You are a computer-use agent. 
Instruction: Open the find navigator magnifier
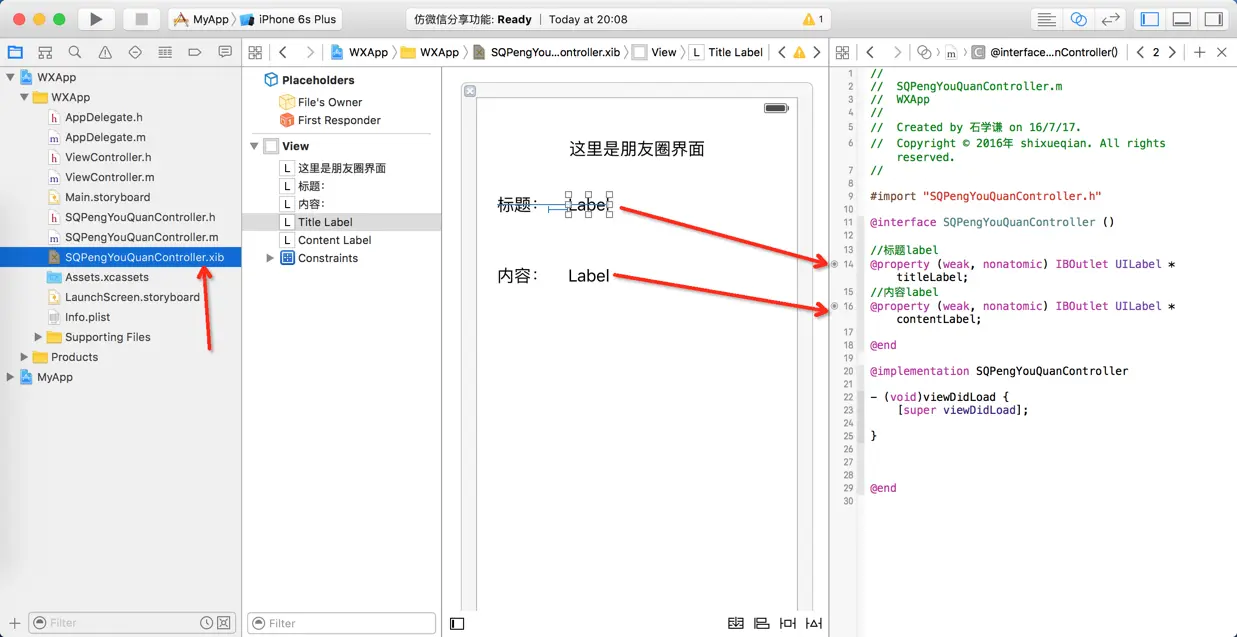[75, 53]
